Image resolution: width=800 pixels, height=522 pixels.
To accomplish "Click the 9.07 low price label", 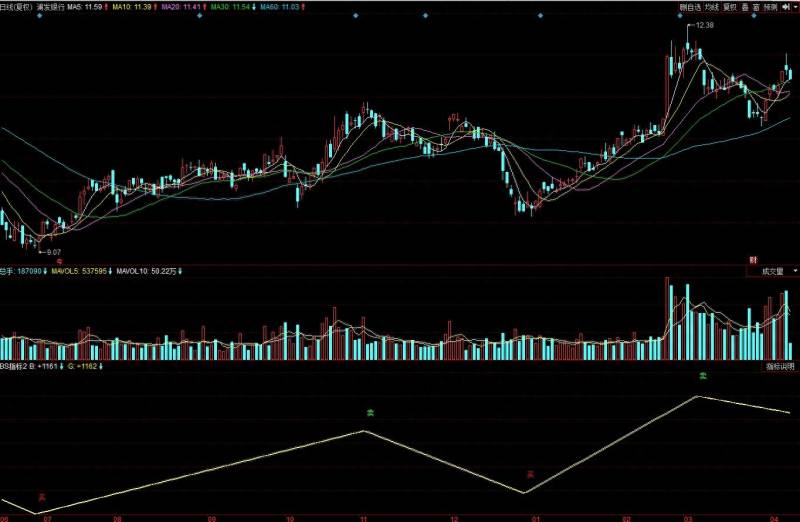I will pyautogui.click(x=54, y=252).
